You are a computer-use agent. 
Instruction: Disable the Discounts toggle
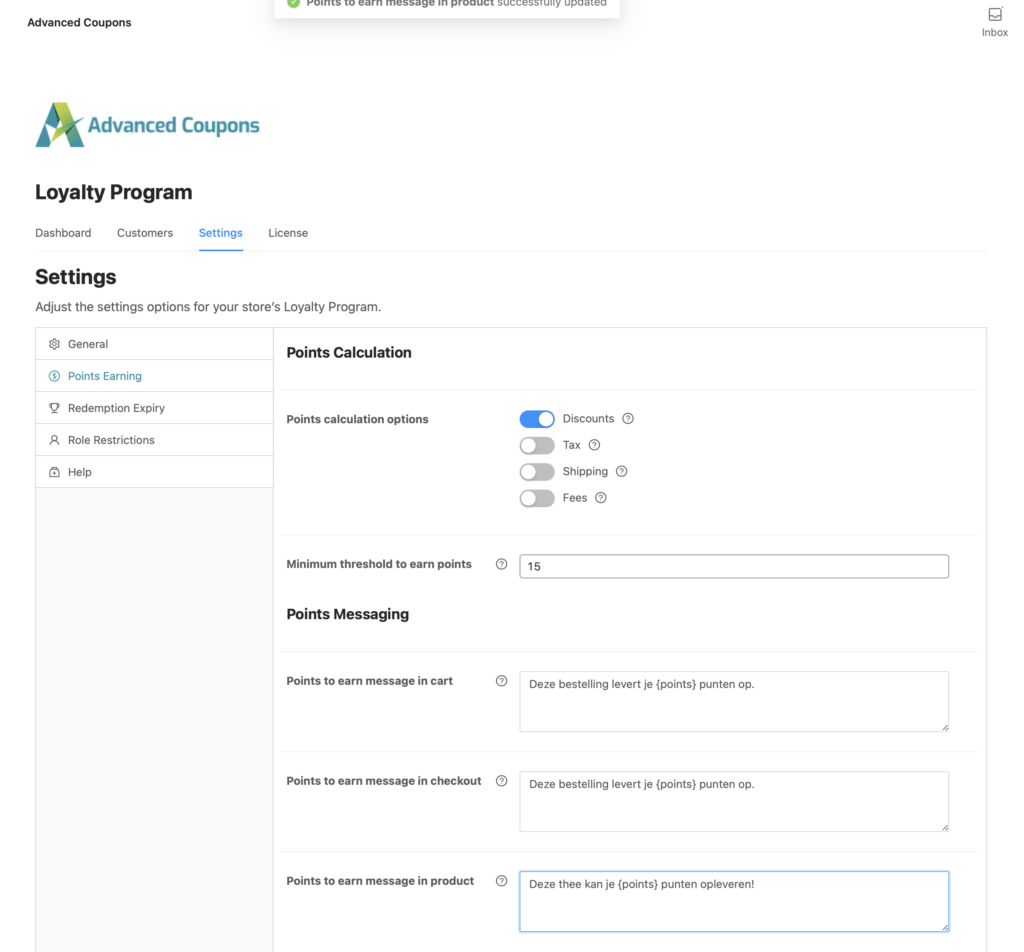pos(537,419)
